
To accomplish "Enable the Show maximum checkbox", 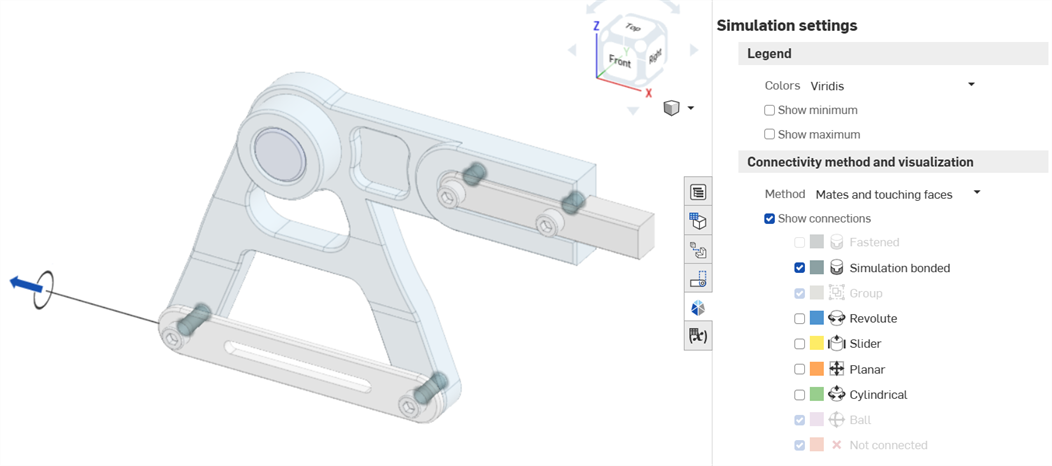I will click(x=769, y=134).
